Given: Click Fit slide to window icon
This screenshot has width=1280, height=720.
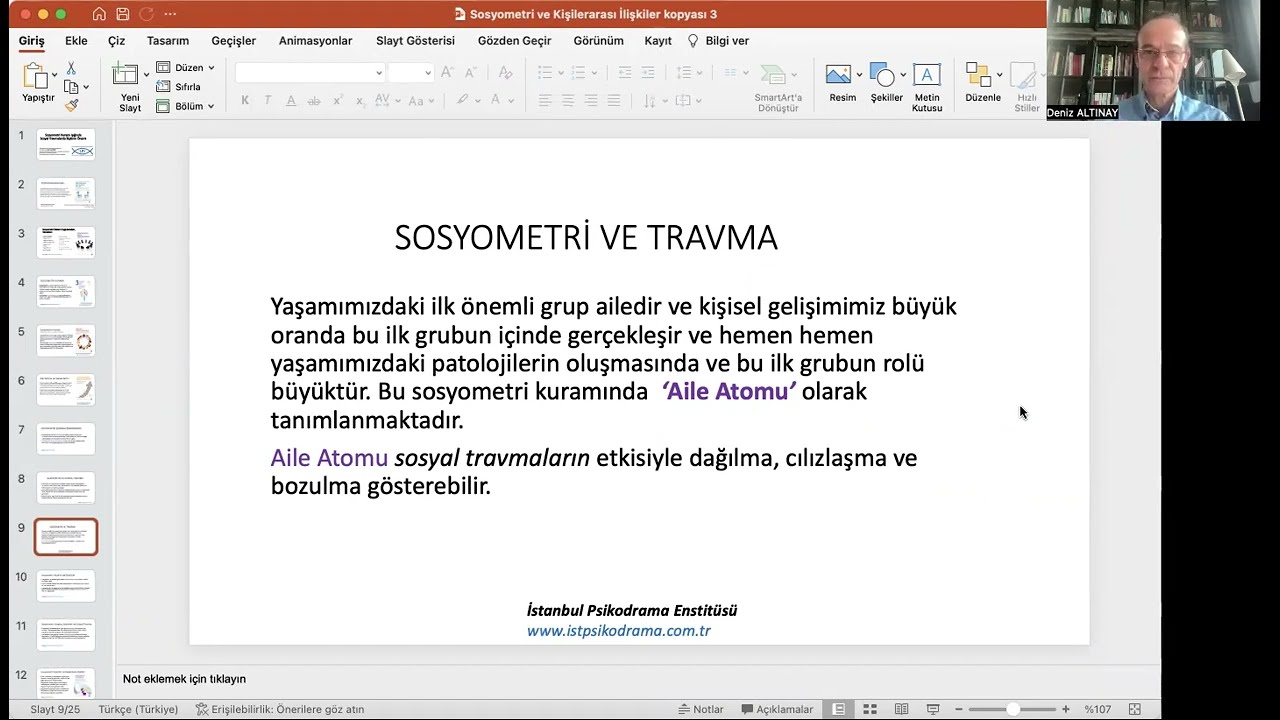Looking at the screenshot, I should pyautogui.click(x=1134, y=709).
